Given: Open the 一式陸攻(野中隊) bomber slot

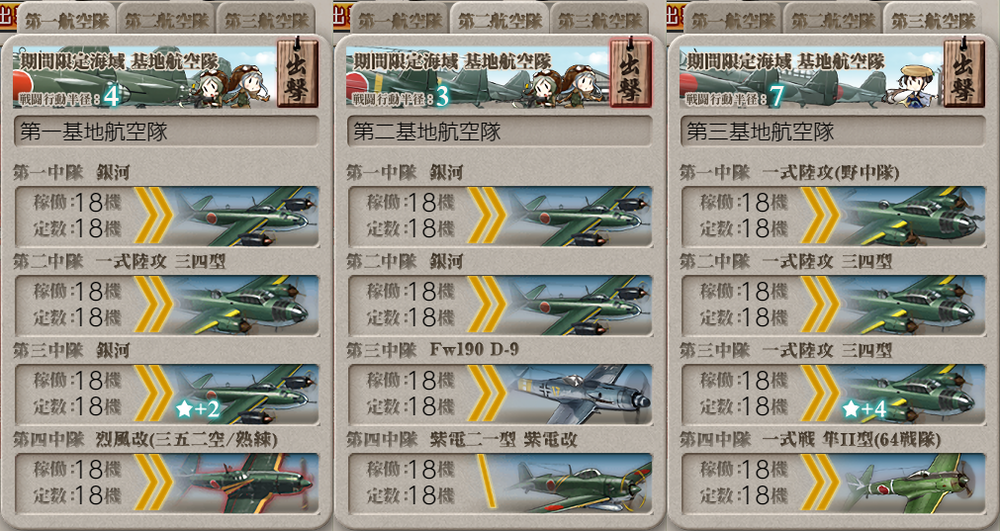Looking at the screenshot, I should coord(833,216).
